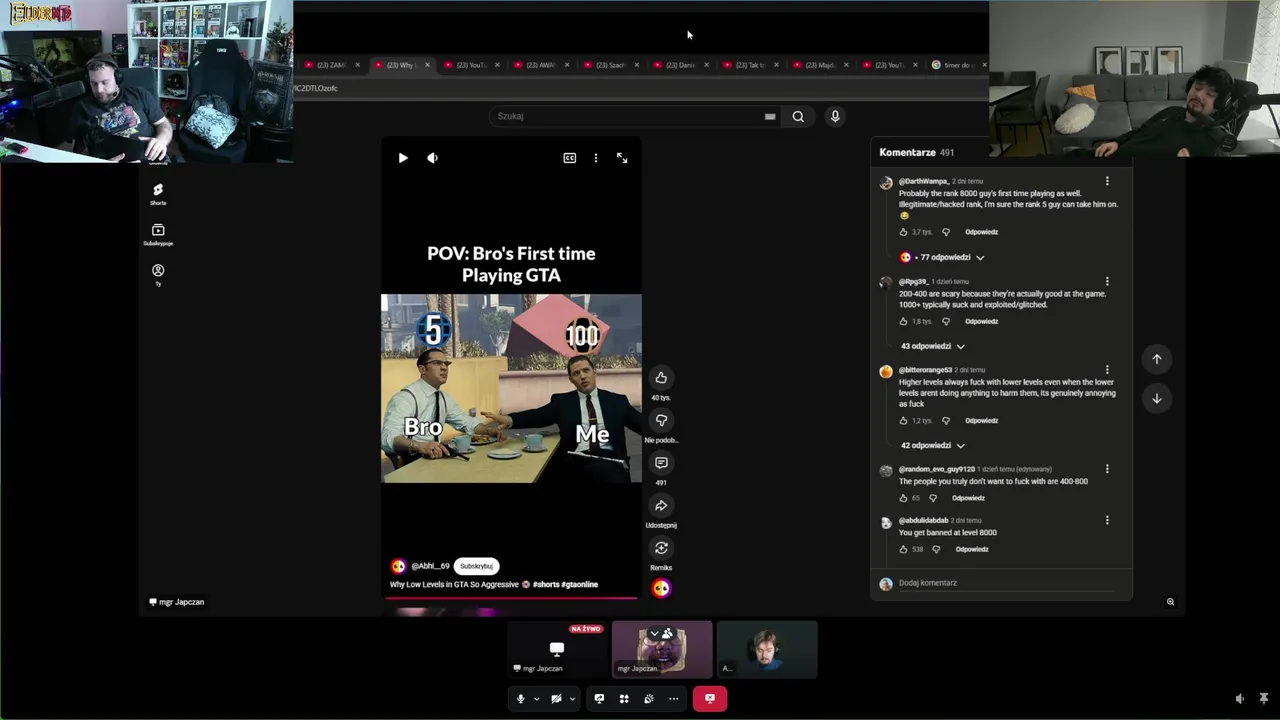Open options menu for @bitterorange53 comment
The height and width of the screenshot is (720, 1280).
(1107, 370)
